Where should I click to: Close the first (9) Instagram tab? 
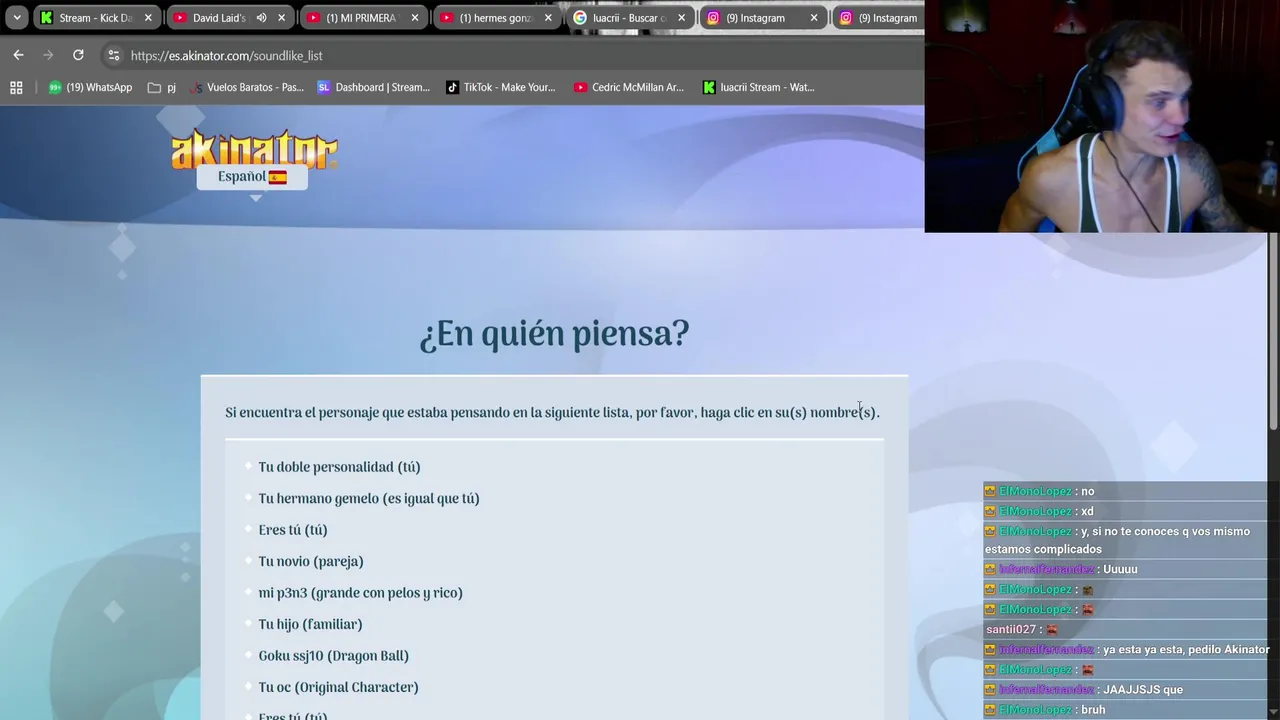pyautogui.click(x=814, y=18)
